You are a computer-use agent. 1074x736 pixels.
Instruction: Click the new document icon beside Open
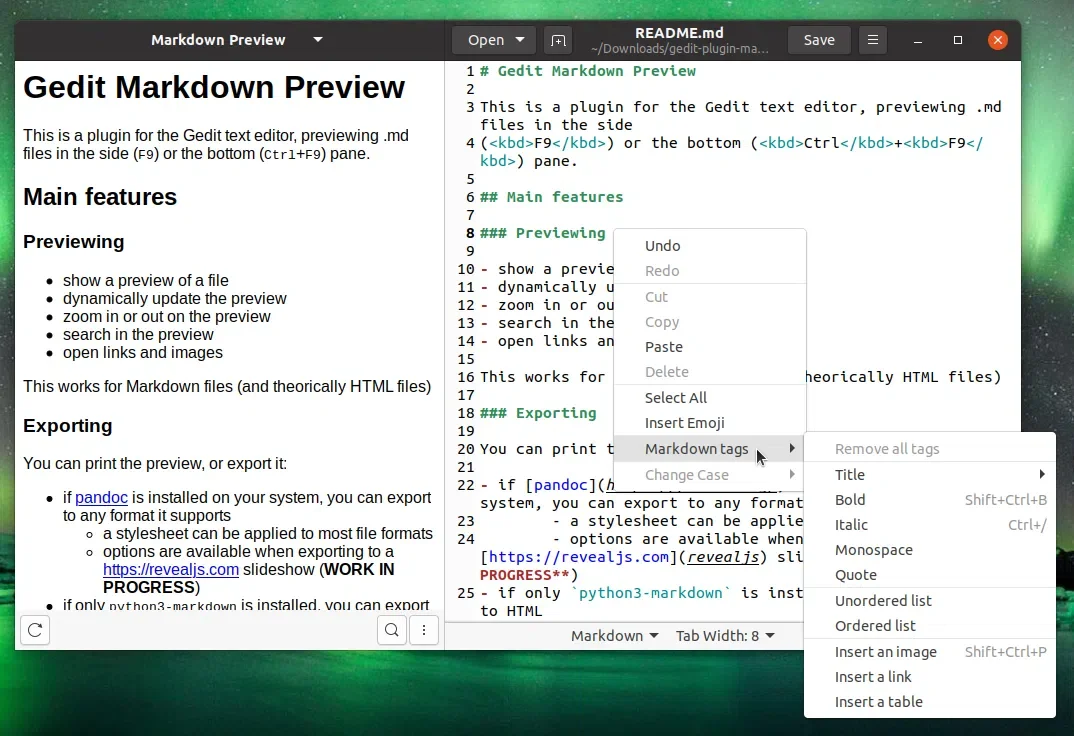(x=558, y=40)
